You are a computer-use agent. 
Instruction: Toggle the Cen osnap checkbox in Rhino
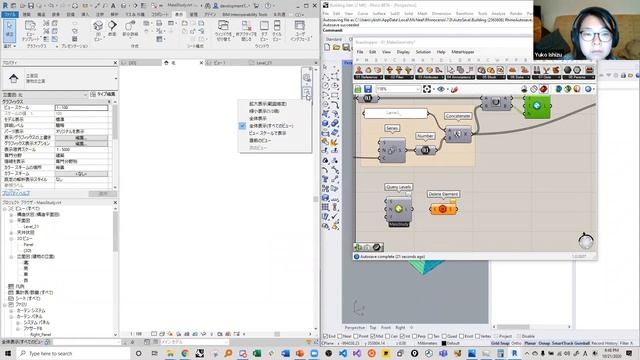pyautogui.click(x=387, y=336)
